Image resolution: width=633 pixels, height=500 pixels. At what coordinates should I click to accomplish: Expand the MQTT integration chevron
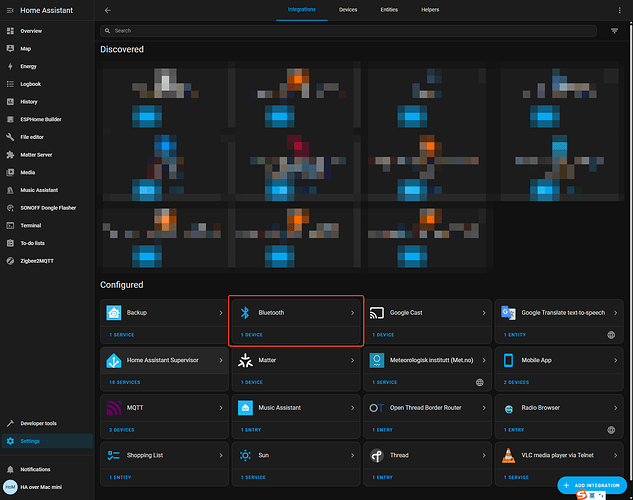(221, 408)
